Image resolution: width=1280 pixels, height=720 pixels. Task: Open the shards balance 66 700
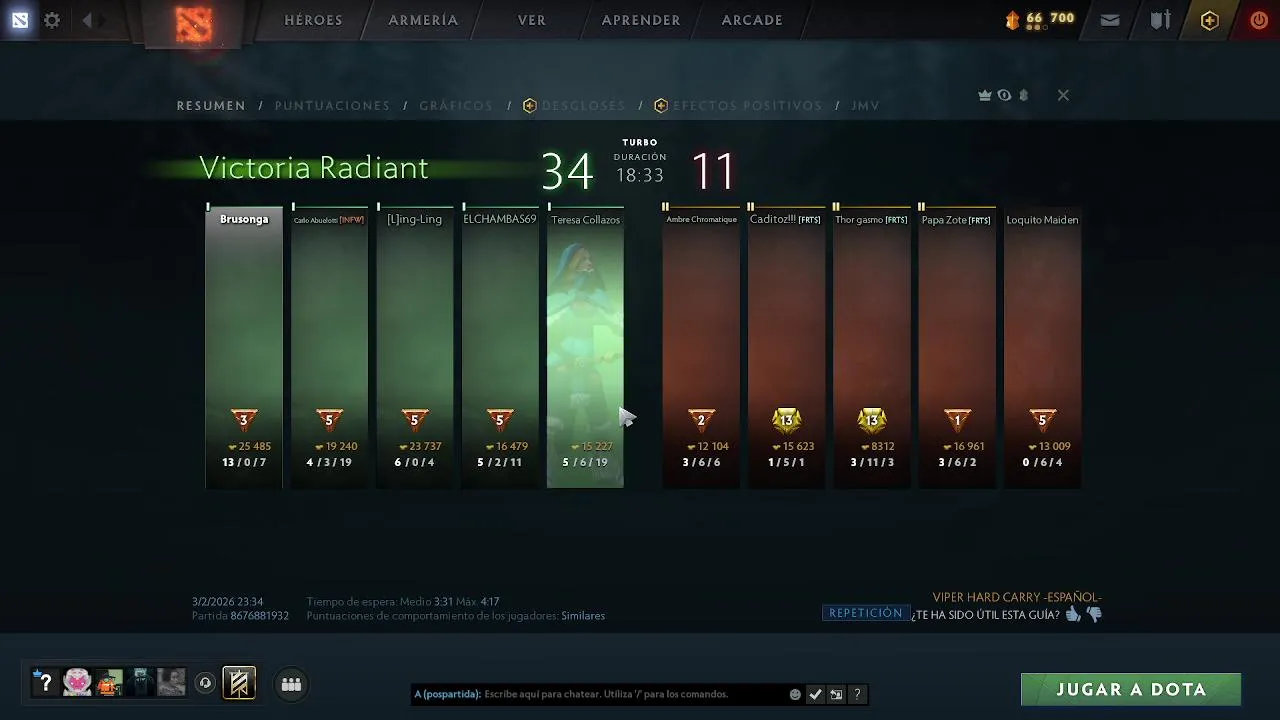(x=1040, y=19)
